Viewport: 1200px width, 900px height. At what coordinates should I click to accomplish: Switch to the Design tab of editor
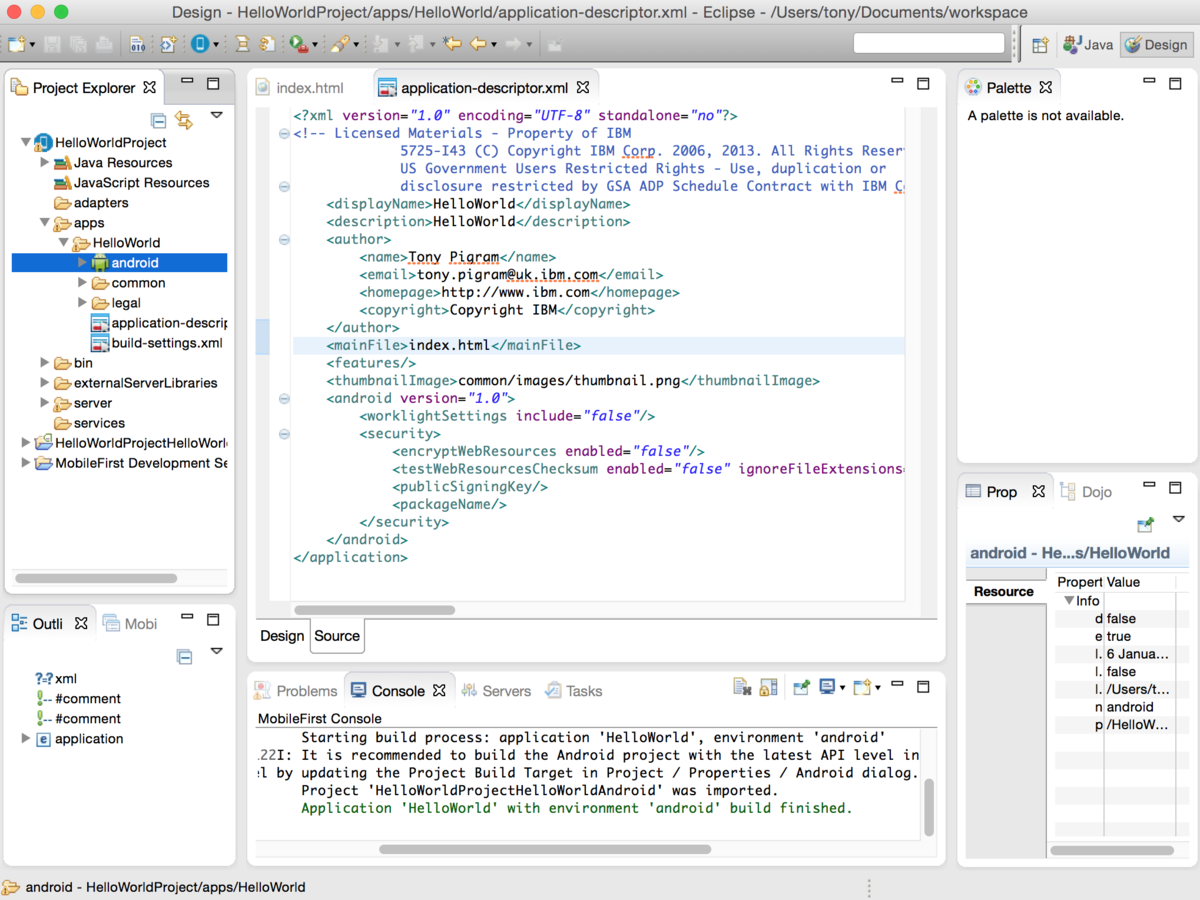[282, 636]
